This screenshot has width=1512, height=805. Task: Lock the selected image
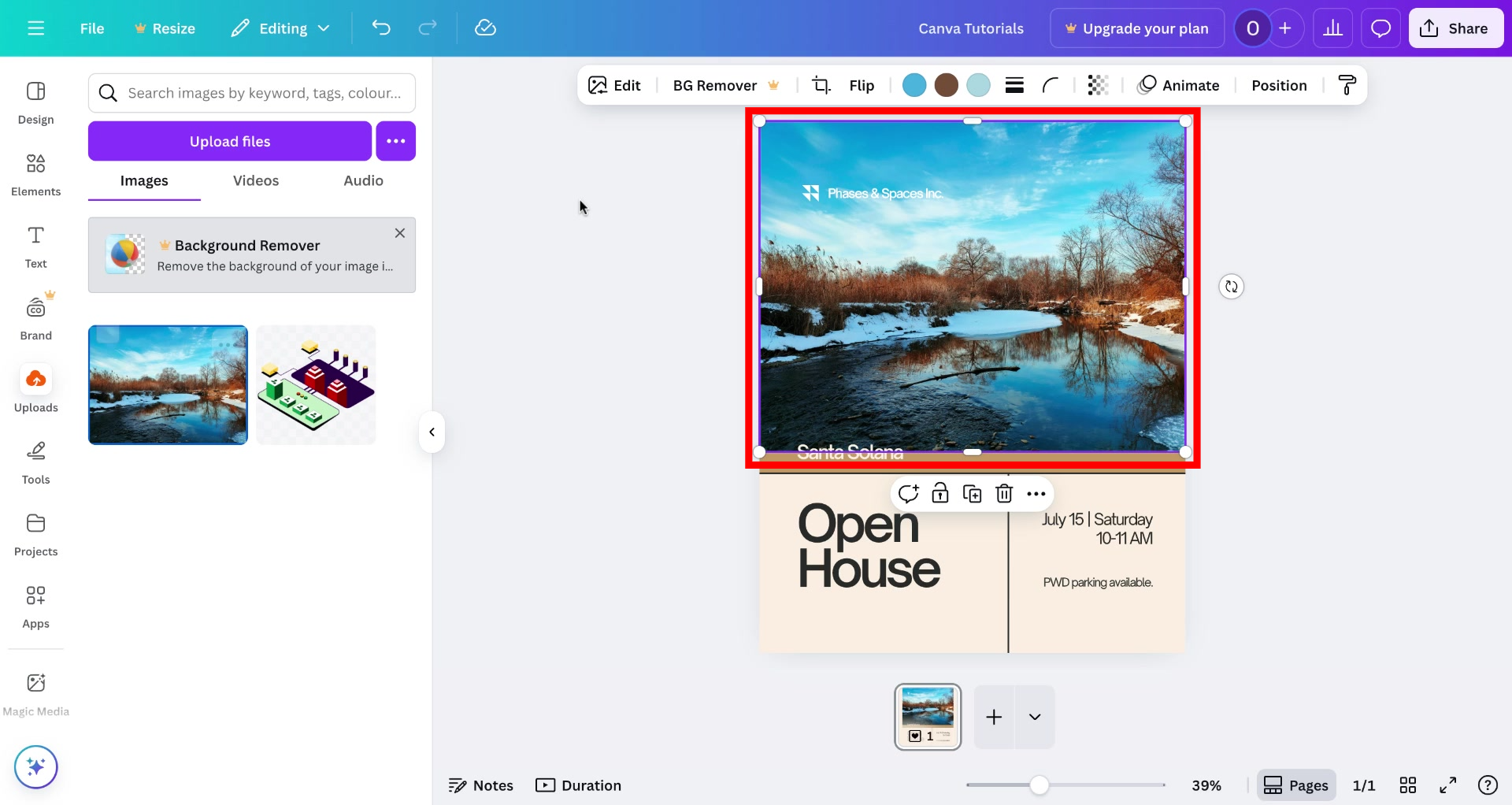(x=940, y=493)
